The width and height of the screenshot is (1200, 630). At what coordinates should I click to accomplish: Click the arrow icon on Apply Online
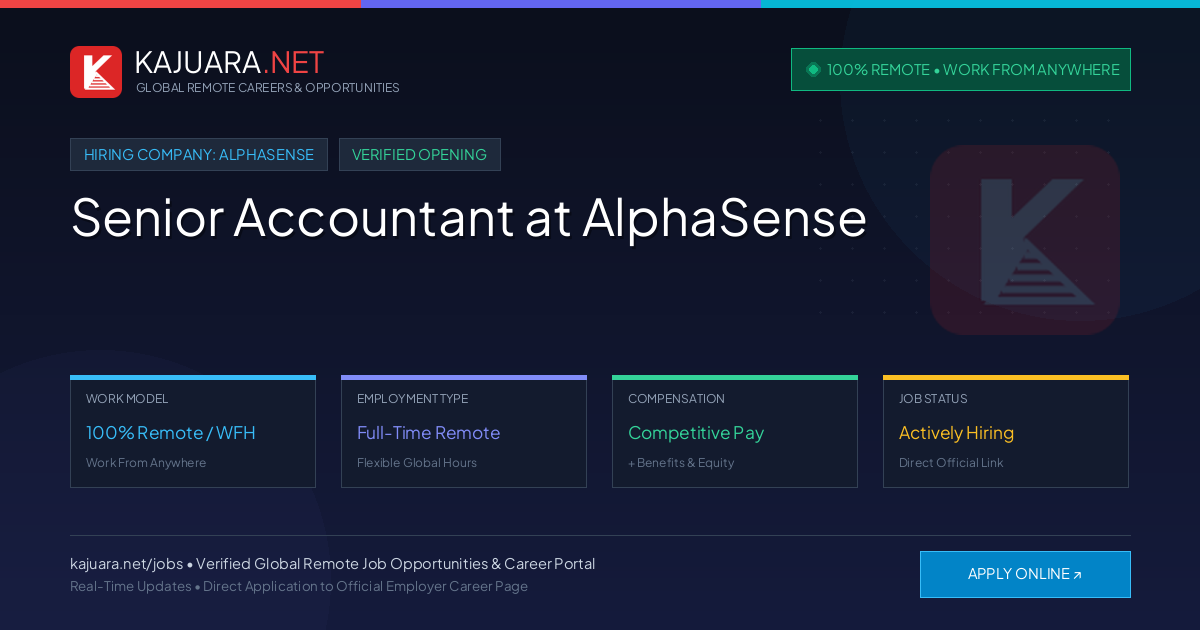[1077, 575]
